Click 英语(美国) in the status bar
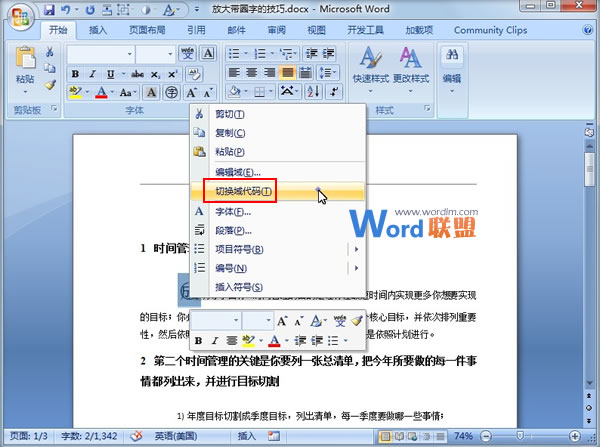 point(176,436)
